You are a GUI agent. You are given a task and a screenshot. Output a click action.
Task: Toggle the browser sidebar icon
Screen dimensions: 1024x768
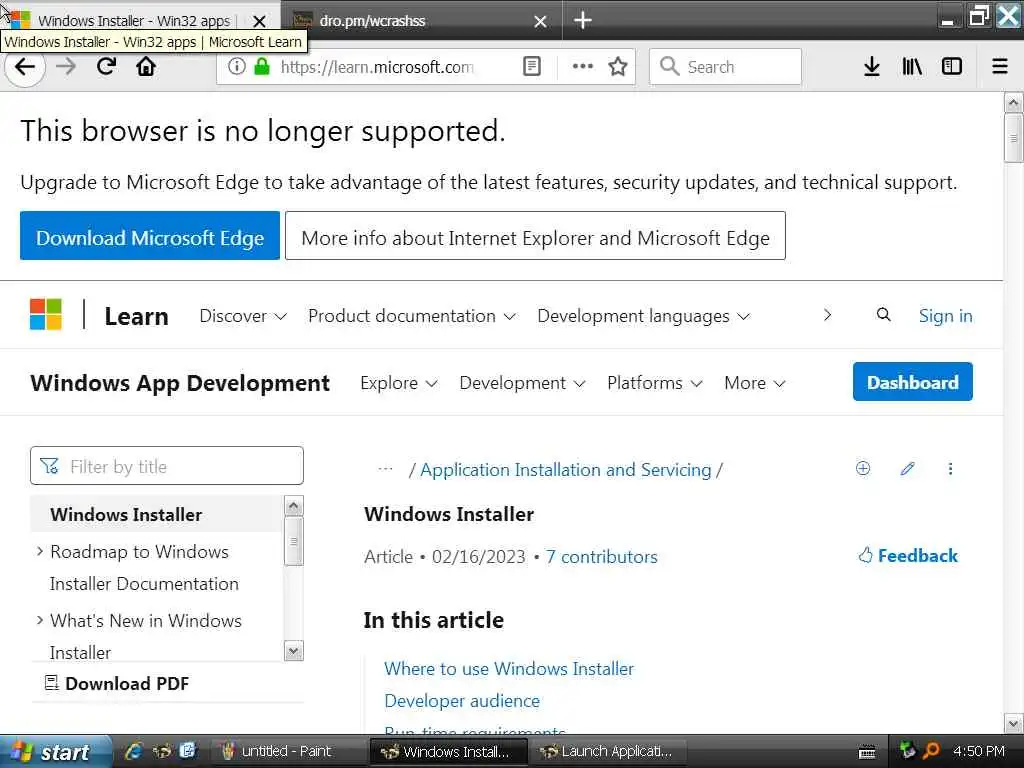point(952,66)
